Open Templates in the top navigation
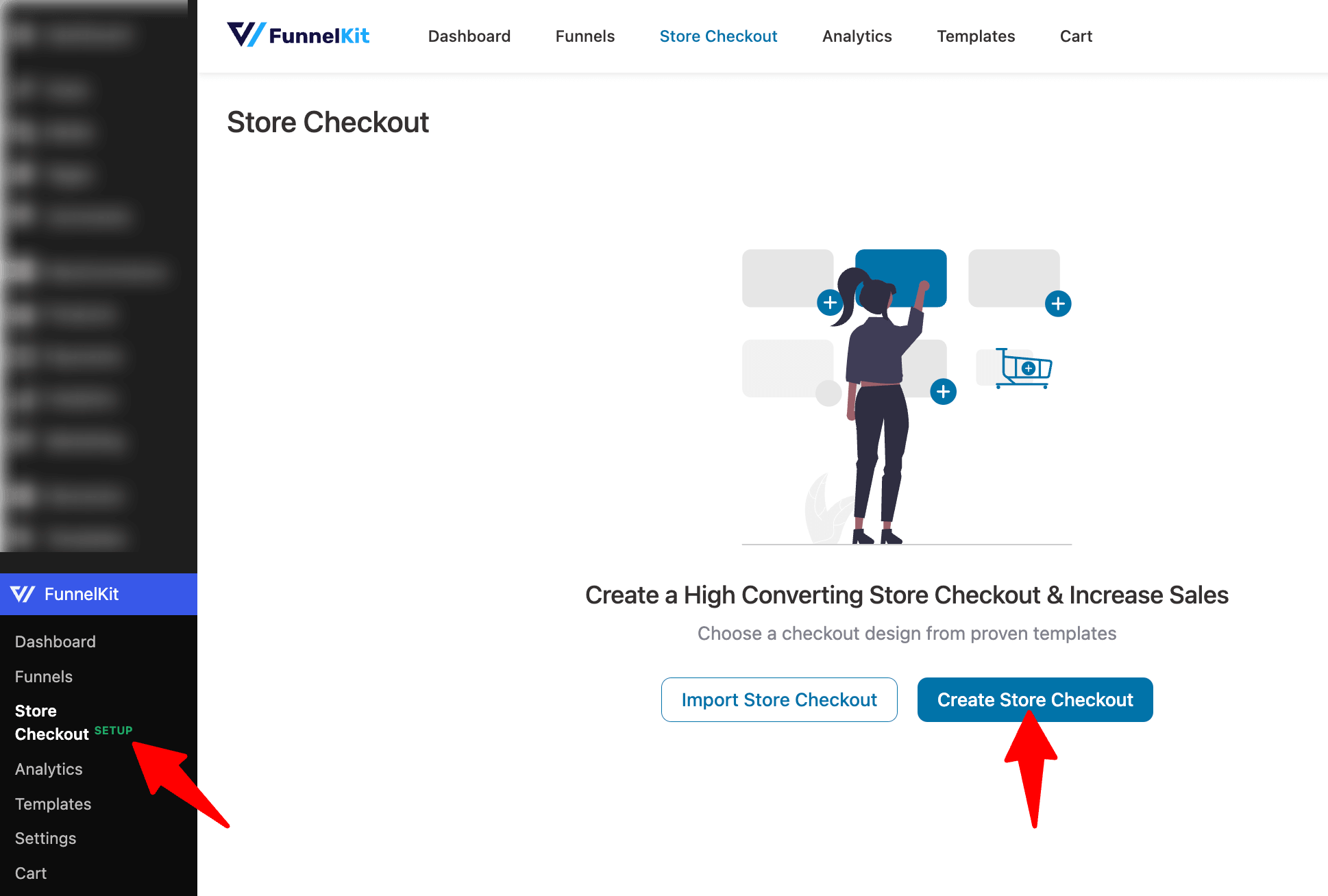 [976, 36]
